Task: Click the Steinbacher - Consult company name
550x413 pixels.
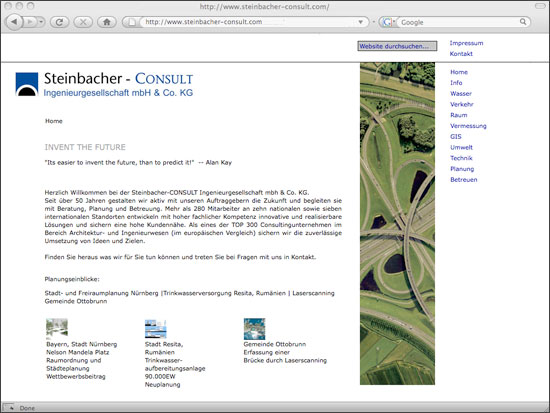Action: (x=118, y=79)
